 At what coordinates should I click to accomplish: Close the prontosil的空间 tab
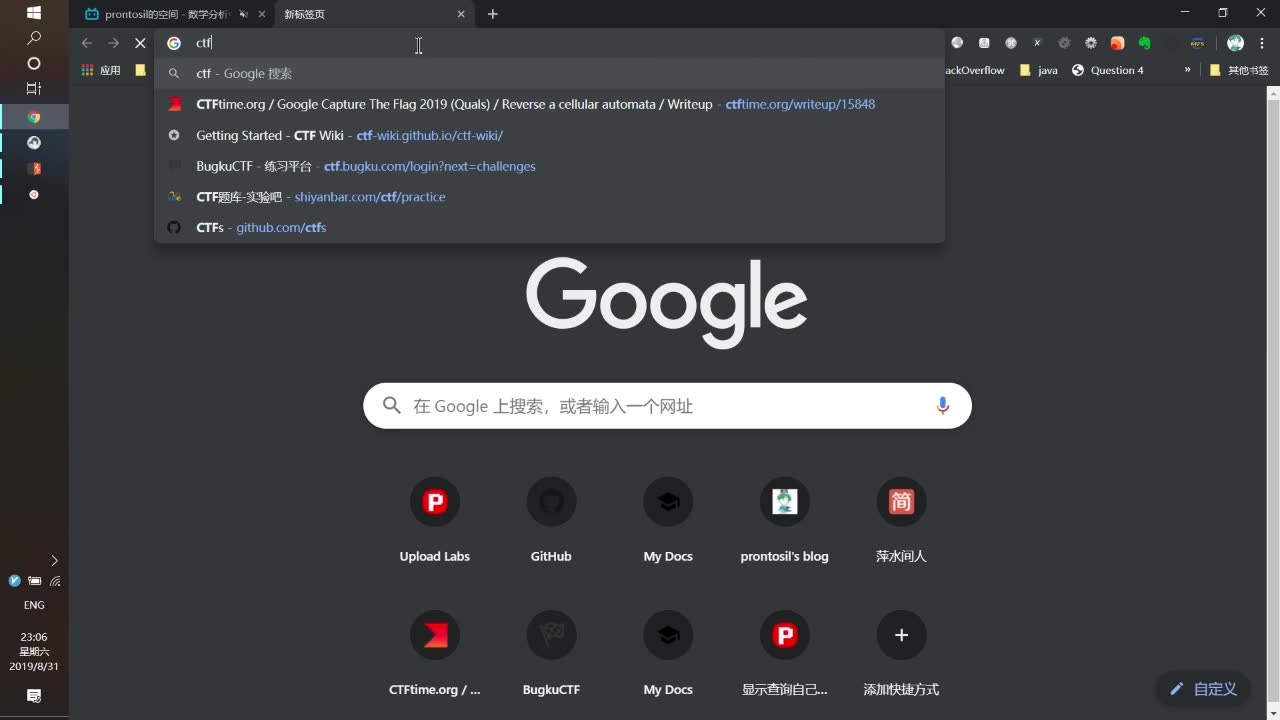click(x=262, y=14)
